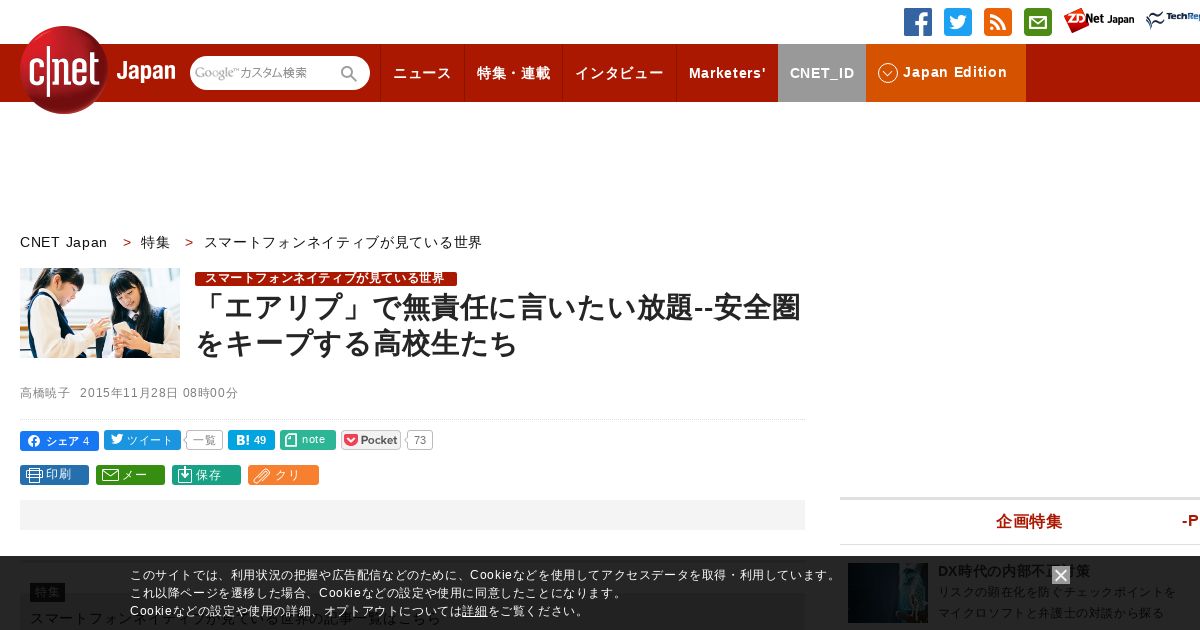Focus the Google custom search field
This screenshot has width=1200, height=630.
(x=265, y=73)
